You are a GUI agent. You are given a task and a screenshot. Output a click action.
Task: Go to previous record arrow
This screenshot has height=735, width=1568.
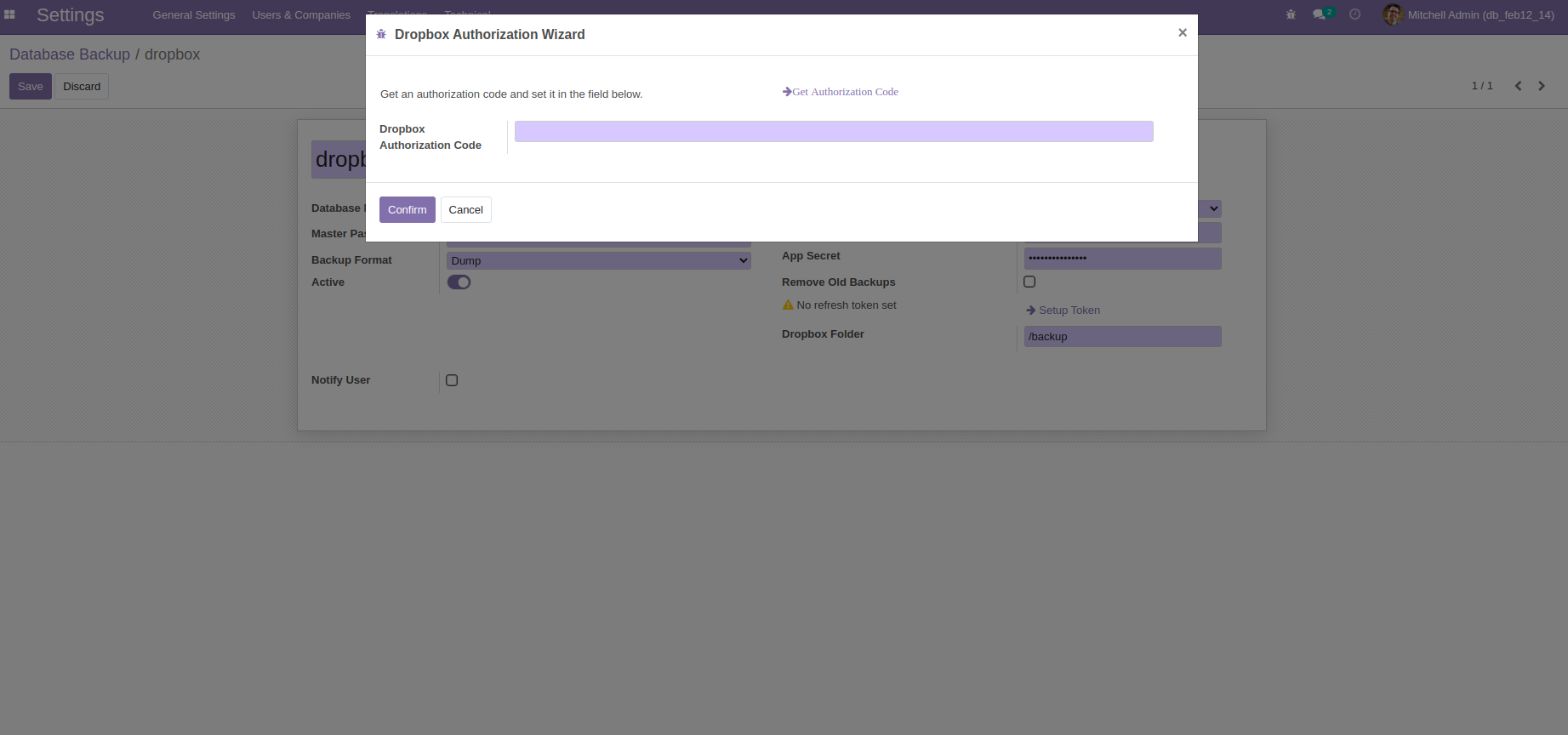pyautogui.click(x=1518, y=86)
